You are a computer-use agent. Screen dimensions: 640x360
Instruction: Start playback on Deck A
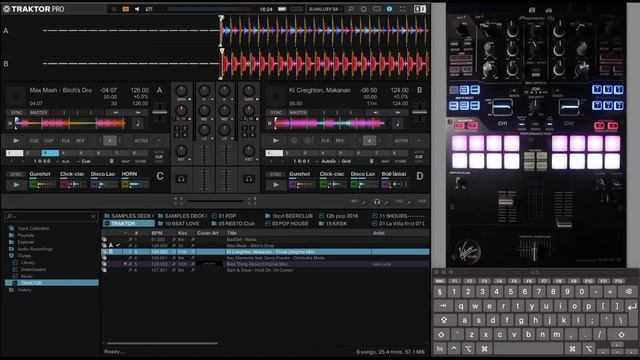[16, 140]
